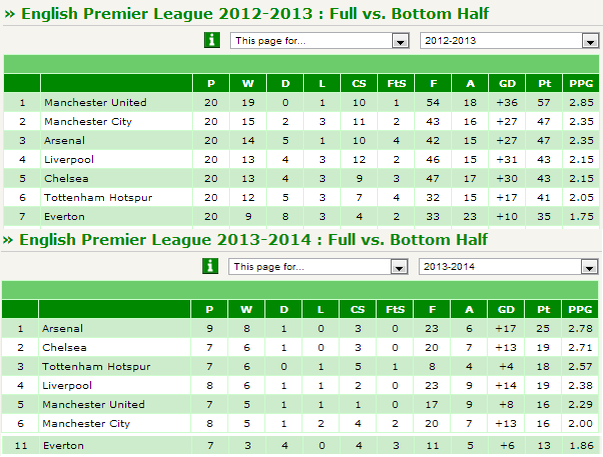Click Liverpool in the 2013-2014 table

pos(67,385)
